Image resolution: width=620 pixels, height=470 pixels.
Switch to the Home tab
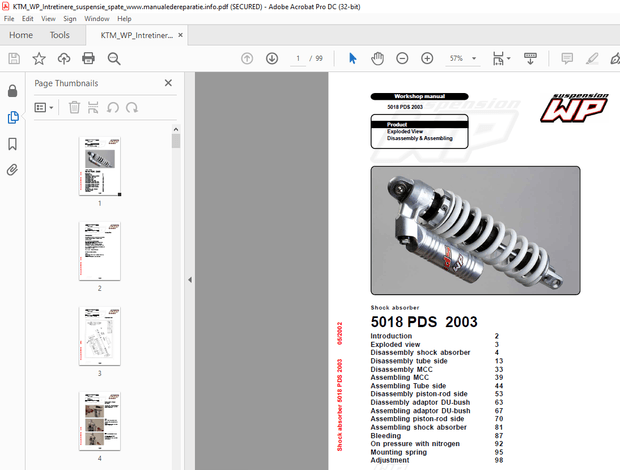pyautogui.click(x=21, y=35)
